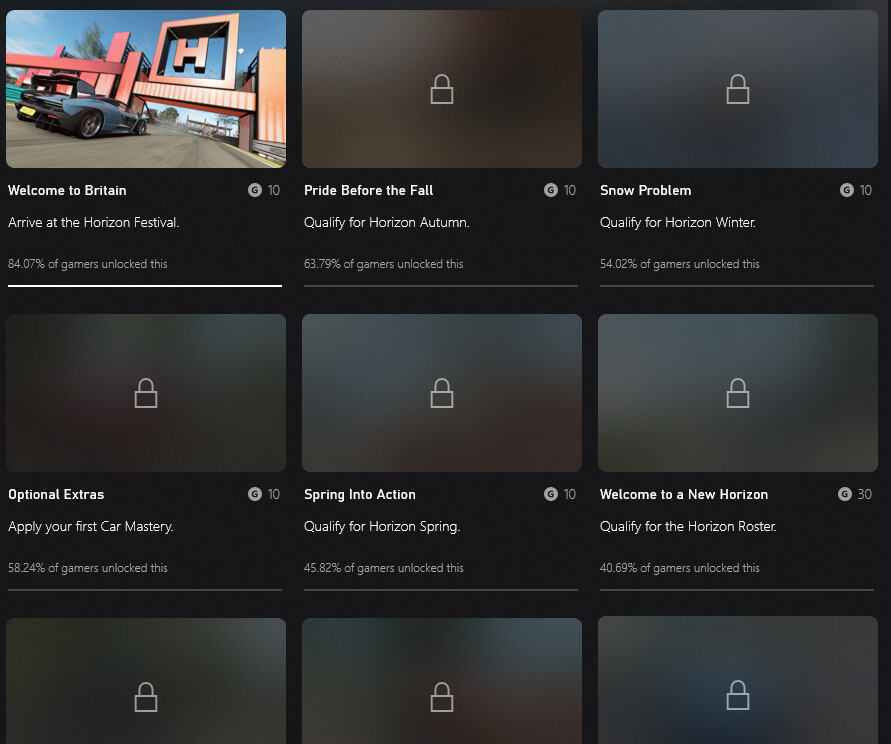The image size is (891, 744).
Task: Select the Spring Into Action title
Action: tap(360, 494)
